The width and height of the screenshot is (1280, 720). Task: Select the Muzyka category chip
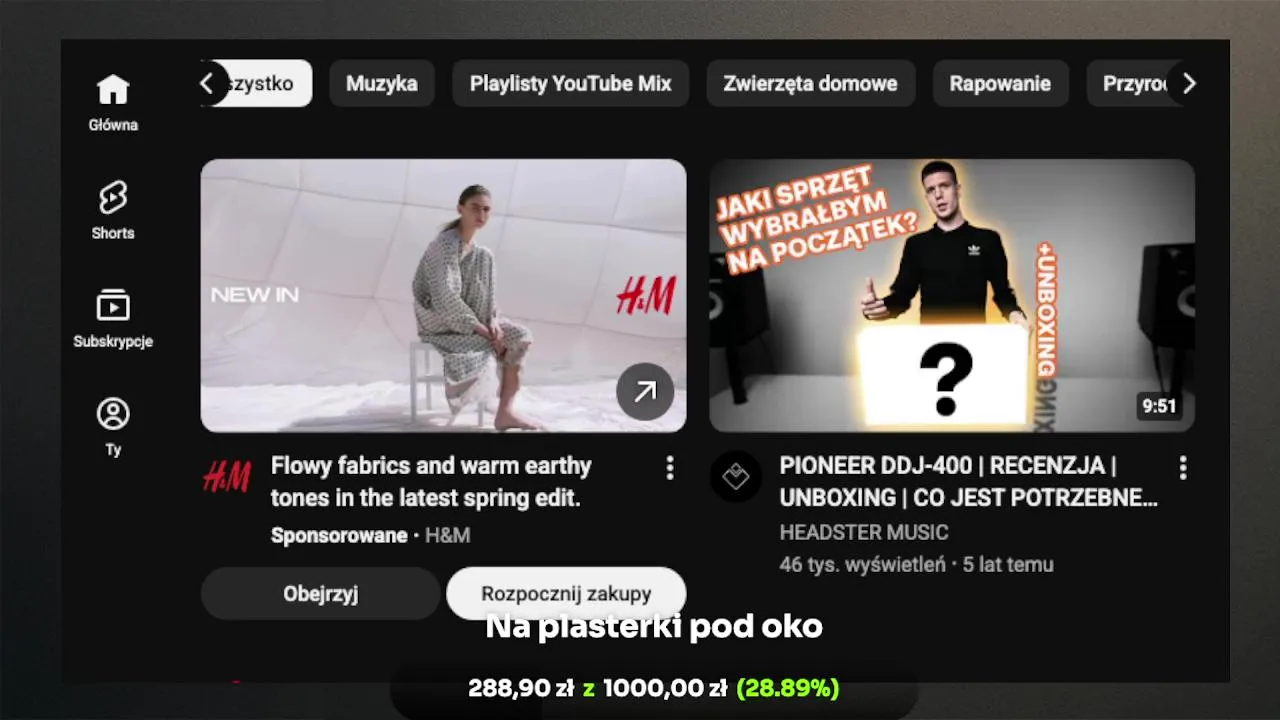tap(382, 83)
